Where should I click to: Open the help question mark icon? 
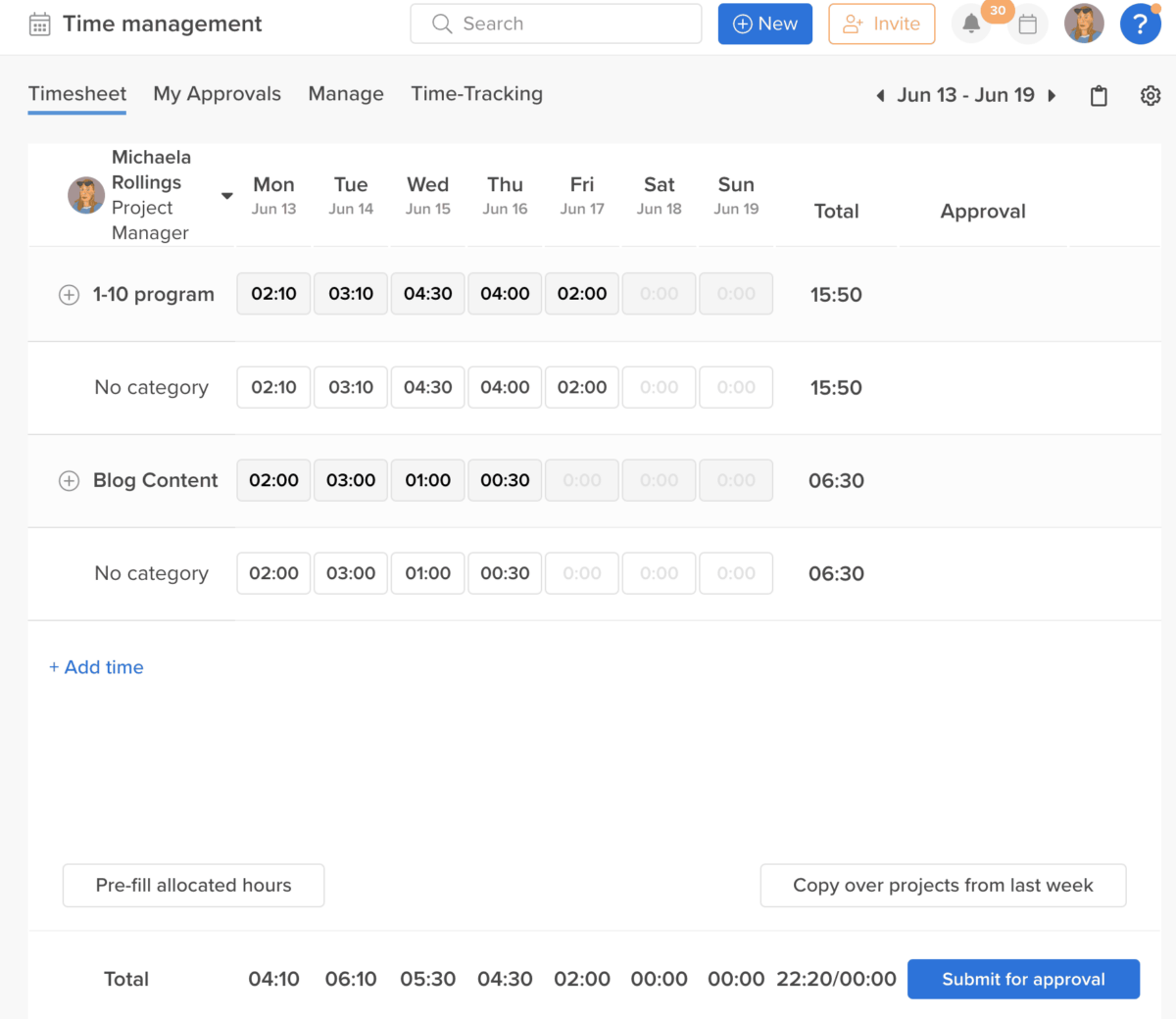[x=1140, y=24]
